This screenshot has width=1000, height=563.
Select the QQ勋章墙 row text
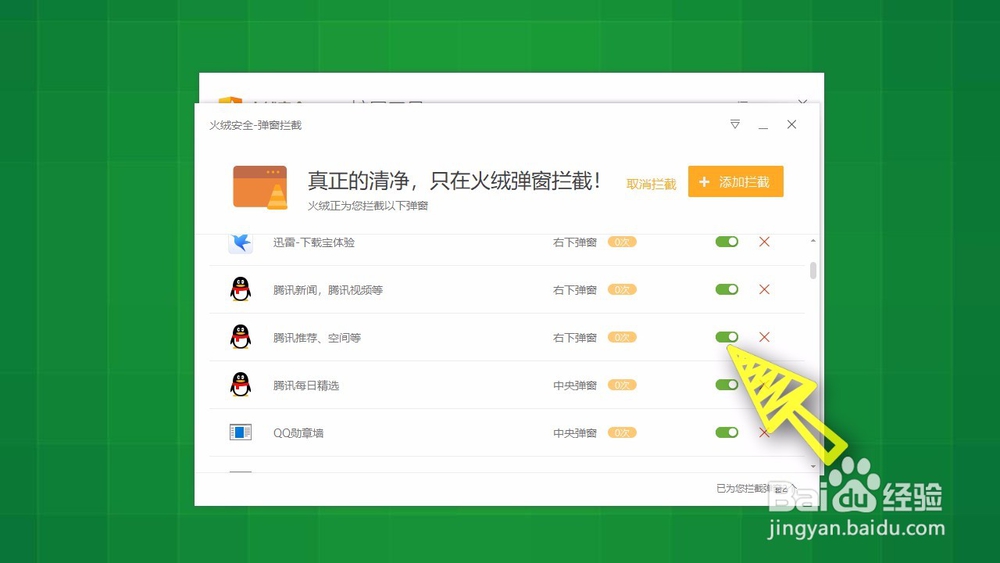pos(298,433)
